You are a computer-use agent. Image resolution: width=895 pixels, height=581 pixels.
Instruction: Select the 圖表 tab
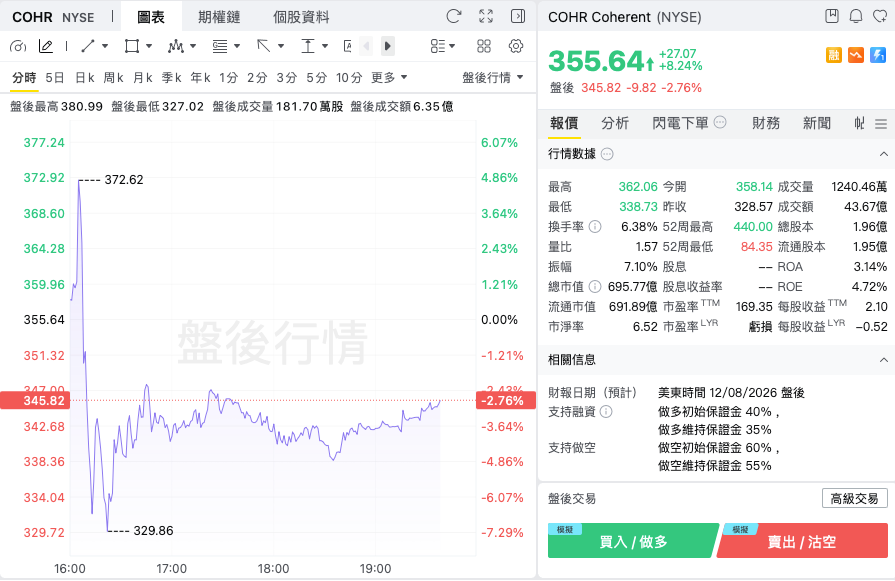tap(151, 17)
